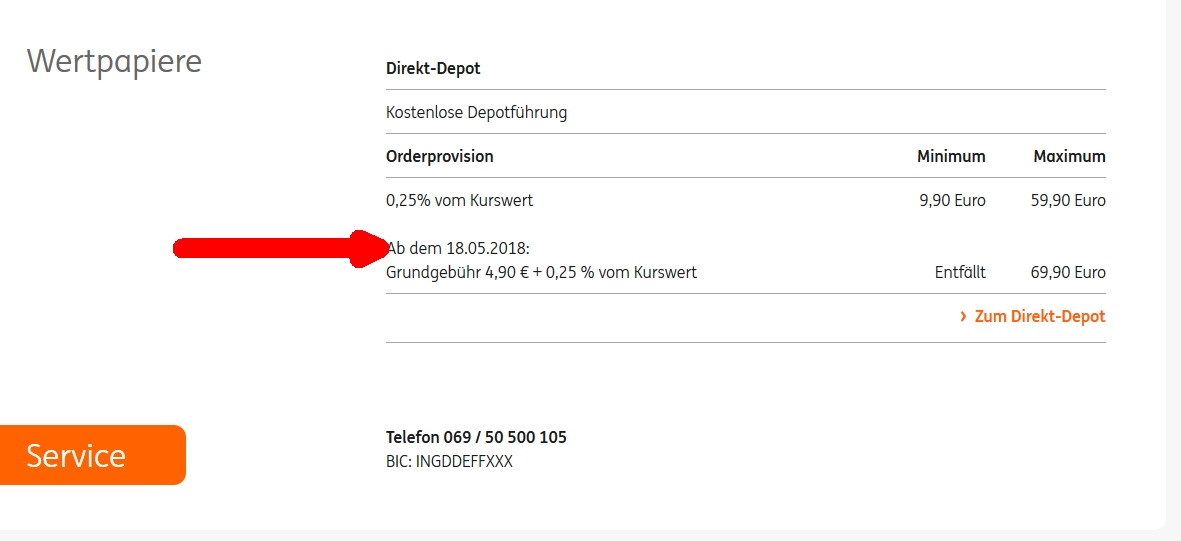Click the BIC: INGDDEFFXXX text
Image resolution: width=1181 pixels, height=541 pixels.
pos(449,462)
